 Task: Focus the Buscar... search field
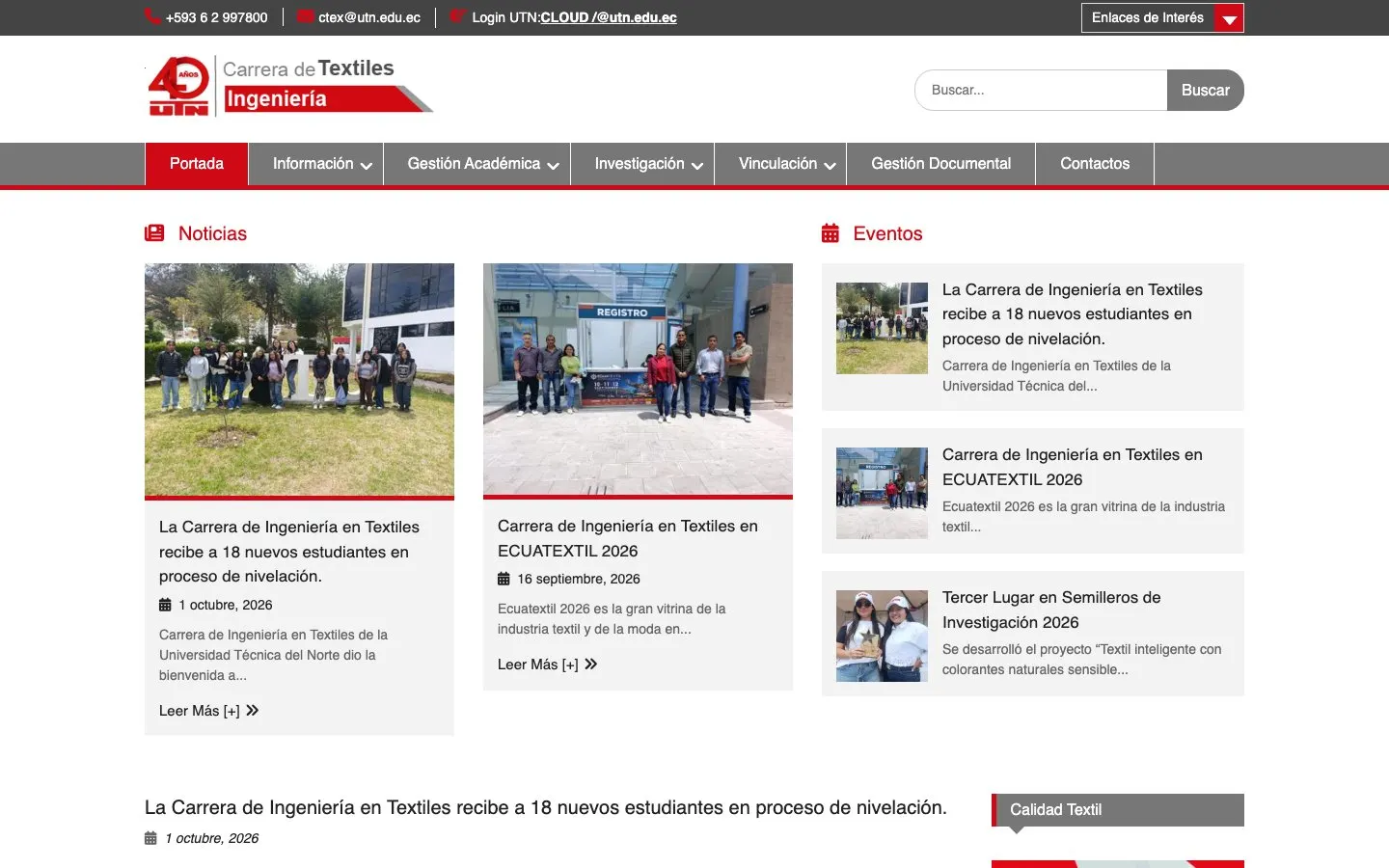(1041, 90)
